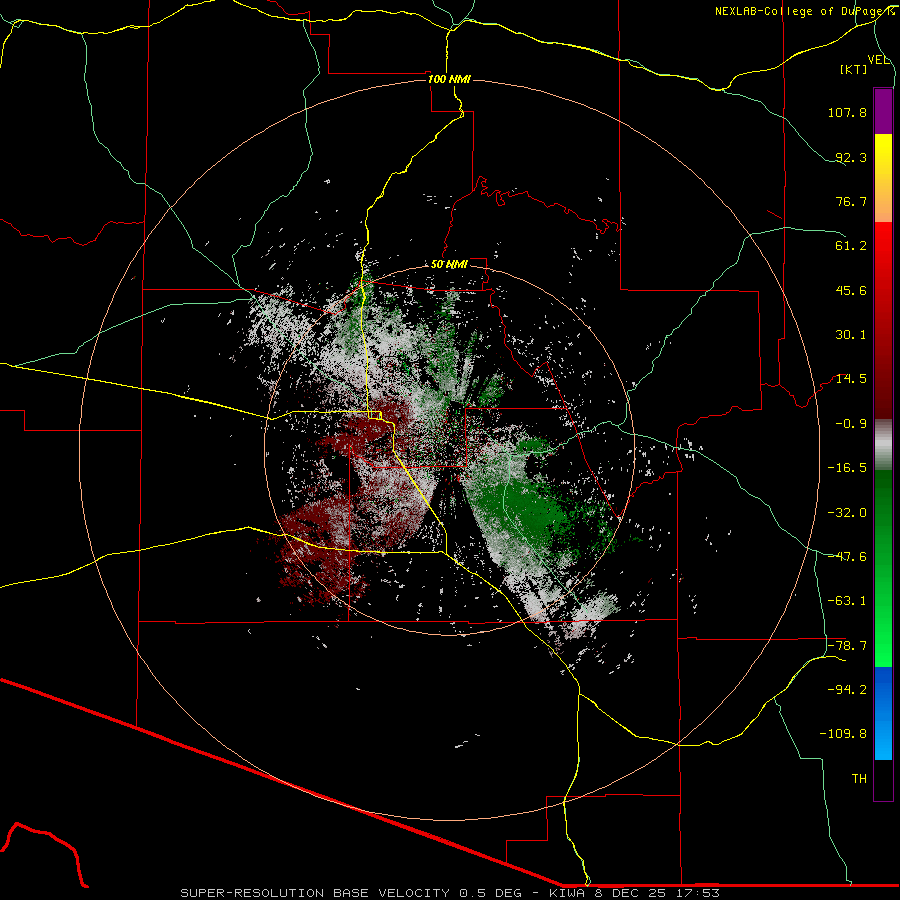Click the -16.5 value on the velocity scale

[847, 468]
